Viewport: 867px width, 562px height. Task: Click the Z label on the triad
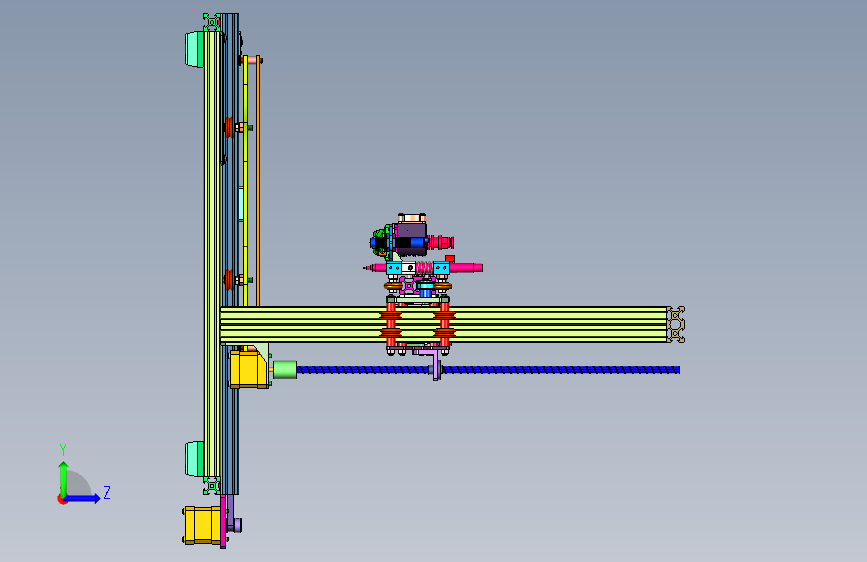click(x=107, y=492)
